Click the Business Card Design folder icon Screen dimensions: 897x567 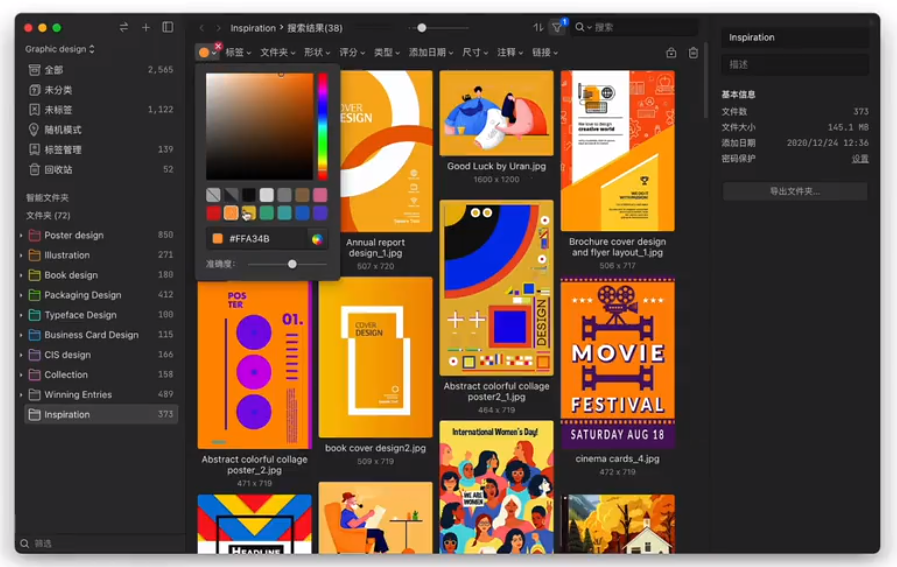tap(34, 335)
